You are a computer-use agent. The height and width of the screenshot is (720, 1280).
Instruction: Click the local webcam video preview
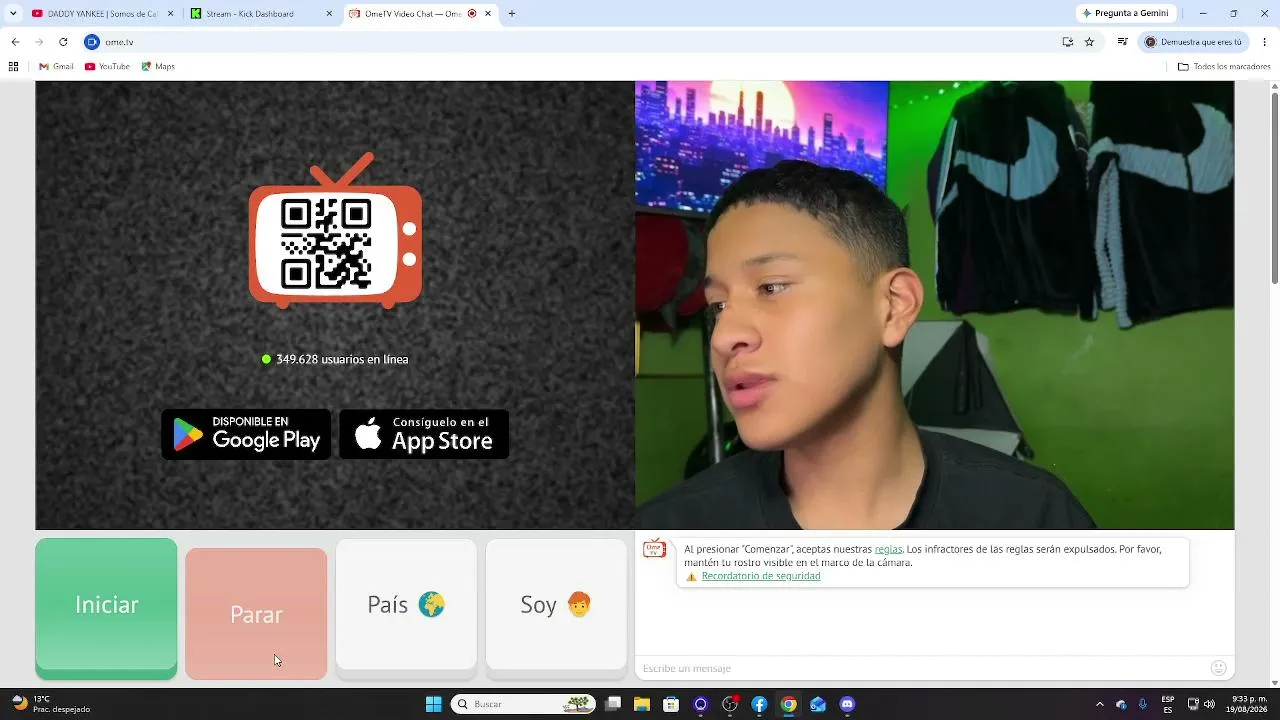934,305
